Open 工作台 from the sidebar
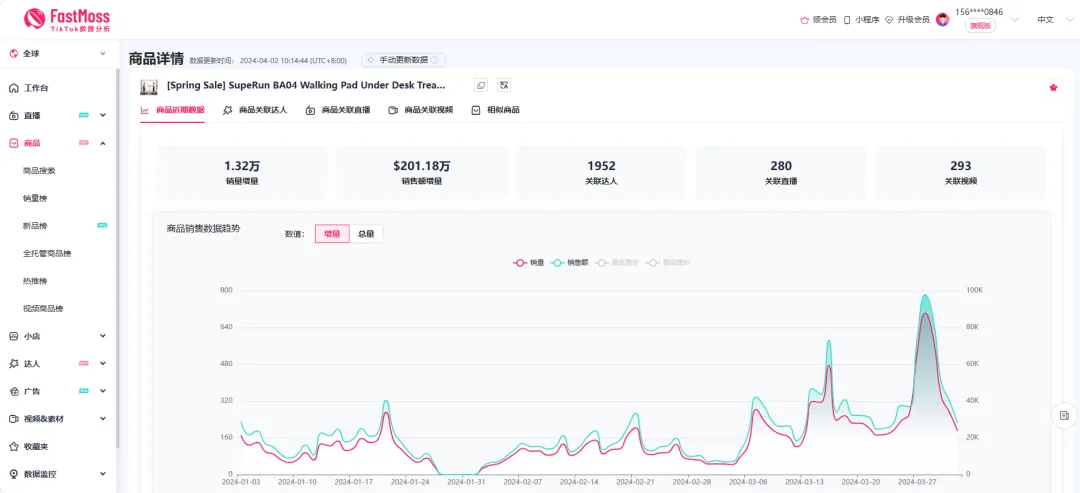 [x=36, y=88]
